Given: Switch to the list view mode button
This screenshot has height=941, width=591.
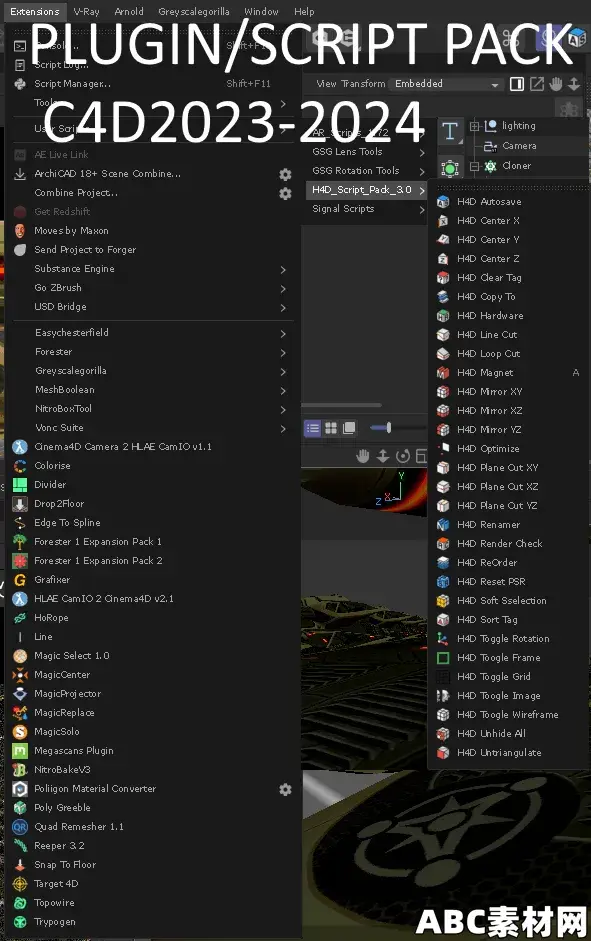Looking at the screenshot, I should (313, 428).
